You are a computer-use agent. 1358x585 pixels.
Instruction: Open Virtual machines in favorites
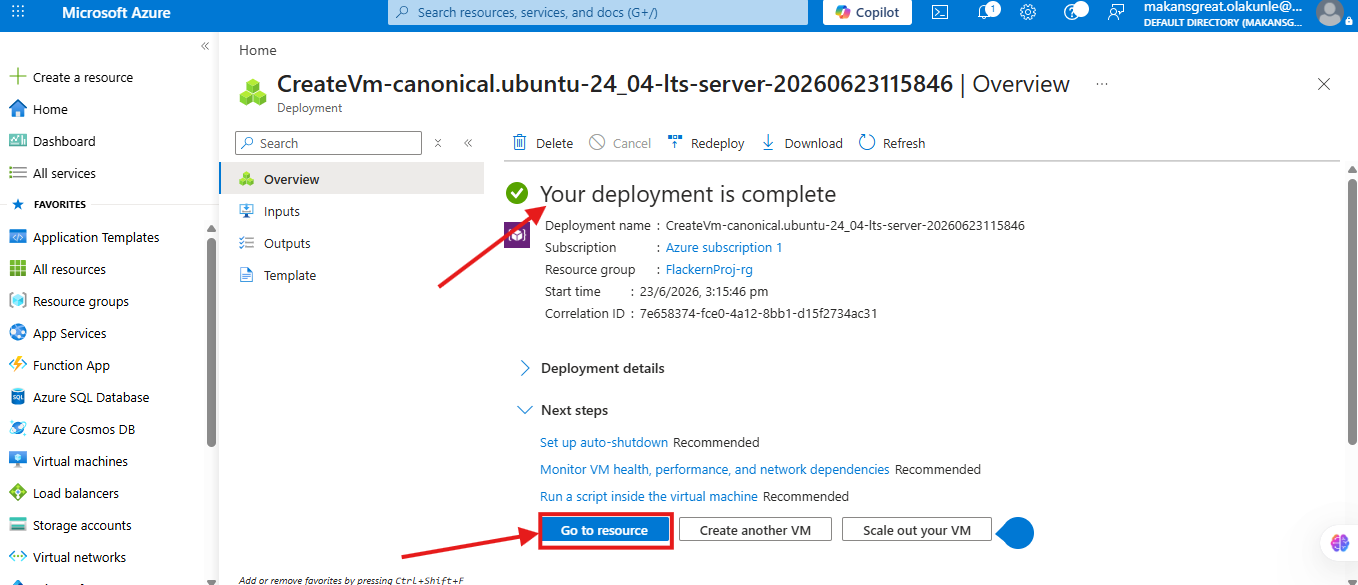pos(80,461)
